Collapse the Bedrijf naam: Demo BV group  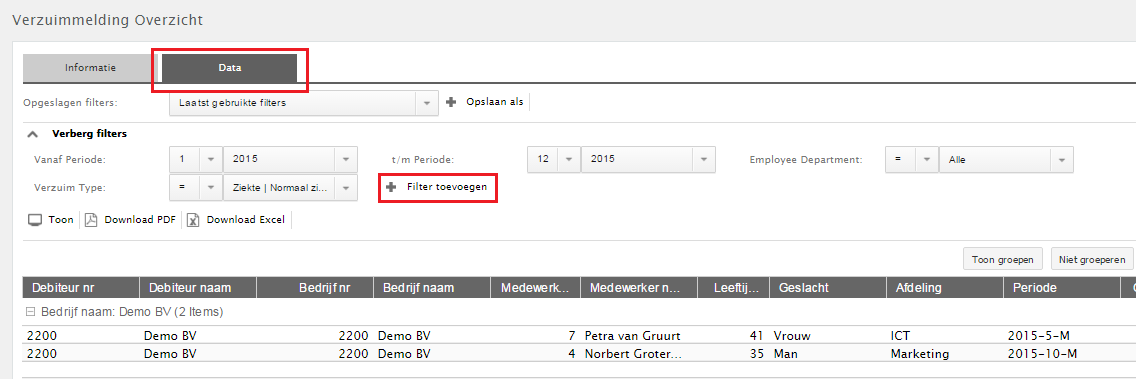[x=30, y=312]
